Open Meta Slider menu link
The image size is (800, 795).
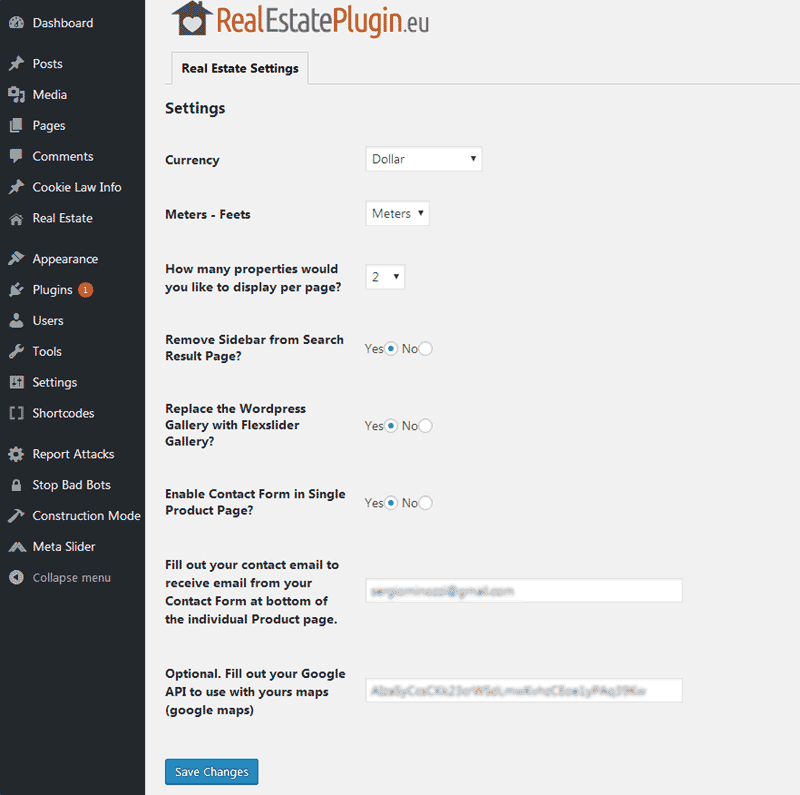[64, 546]
